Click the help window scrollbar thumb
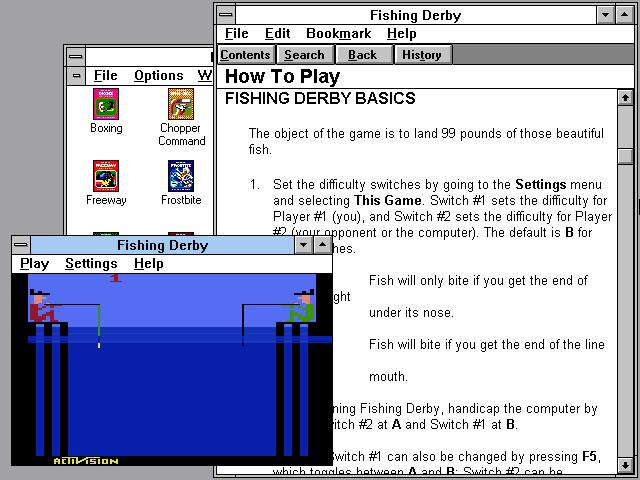Image resolution: width=640 pixels, height=480 pixels. click(x=625, y=157)
